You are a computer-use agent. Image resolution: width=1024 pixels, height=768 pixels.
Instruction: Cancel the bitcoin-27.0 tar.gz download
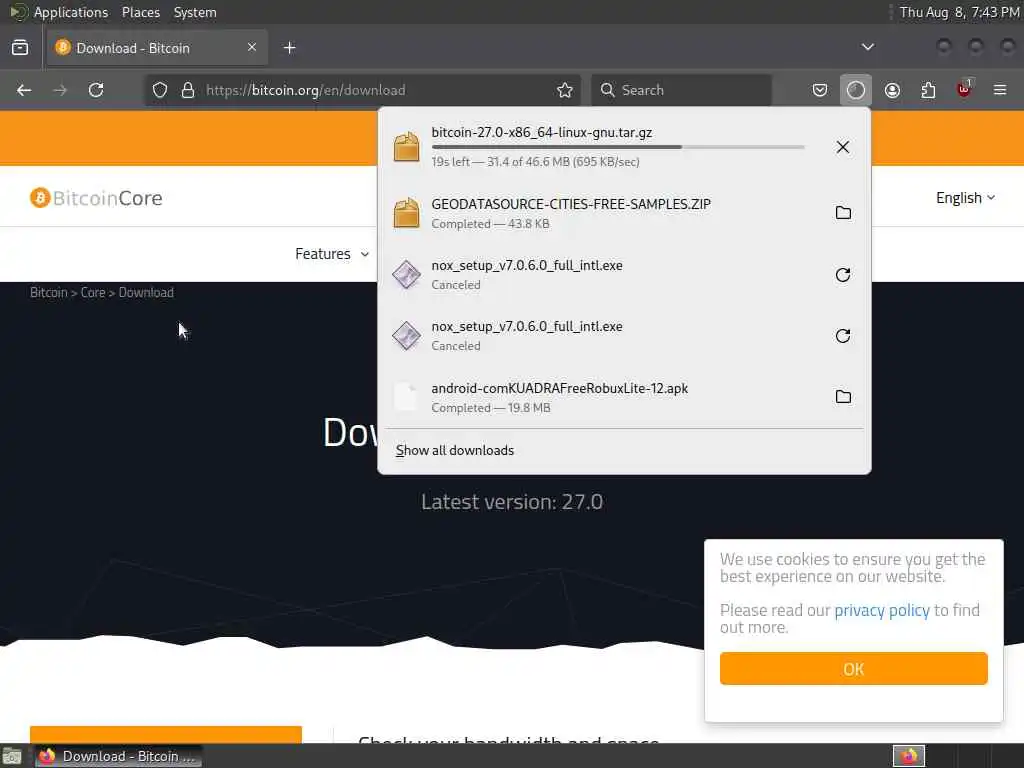[x=842, y=147]
